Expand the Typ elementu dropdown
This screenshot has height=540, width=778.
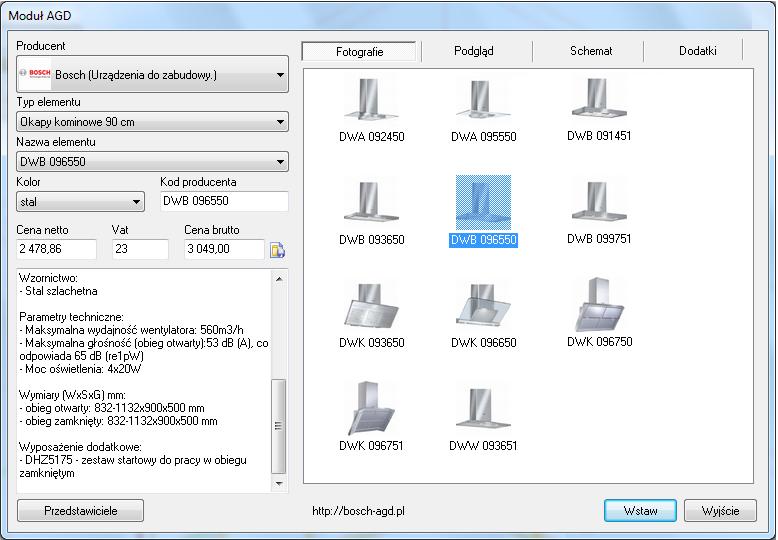coord(152,122)
